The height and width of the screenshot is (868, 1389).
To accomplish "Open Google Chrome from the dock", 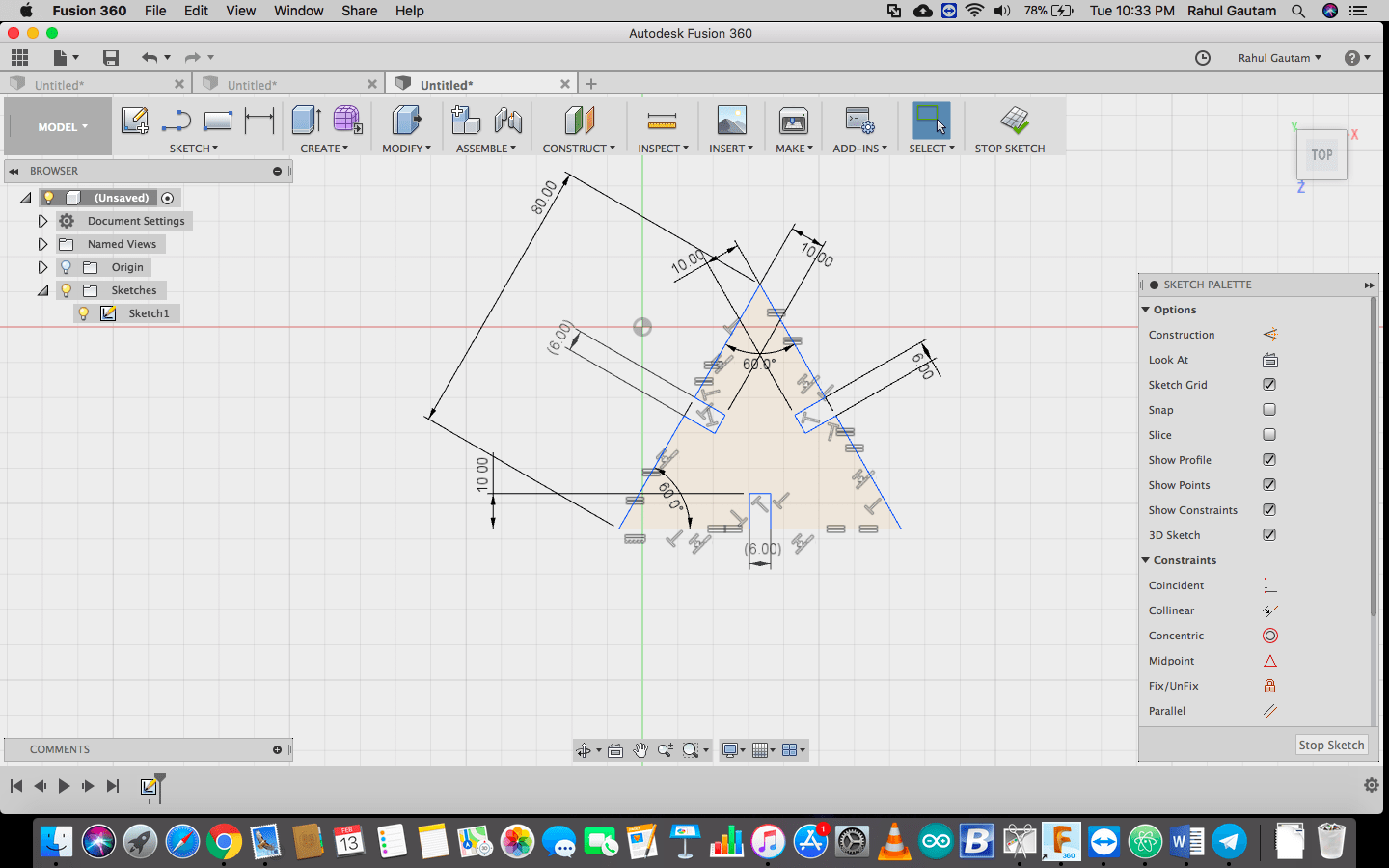I will point(224,842).
